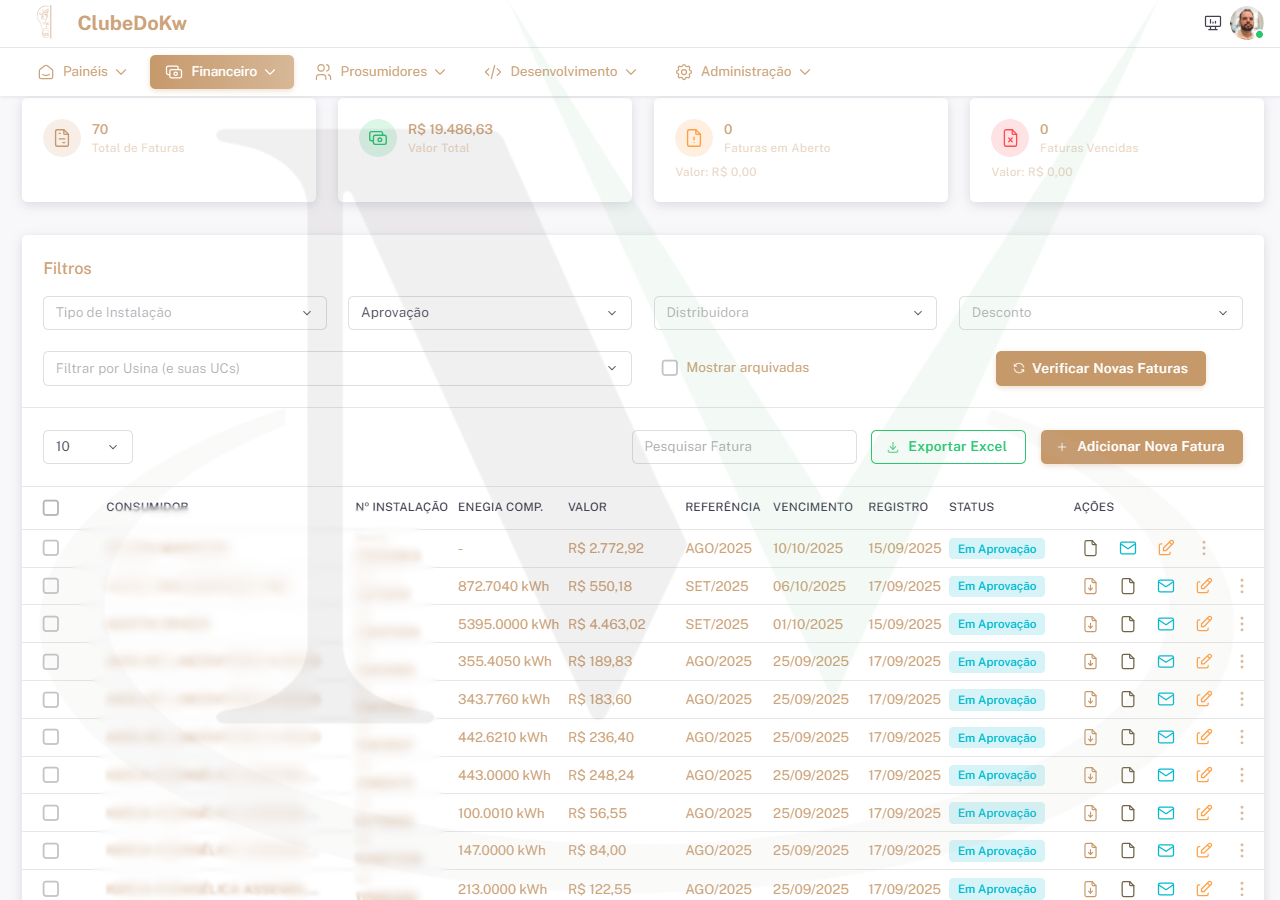This screenshot has width=1280, height=900.
Task: Open the user profile avatar
Action: point(1246,23)
